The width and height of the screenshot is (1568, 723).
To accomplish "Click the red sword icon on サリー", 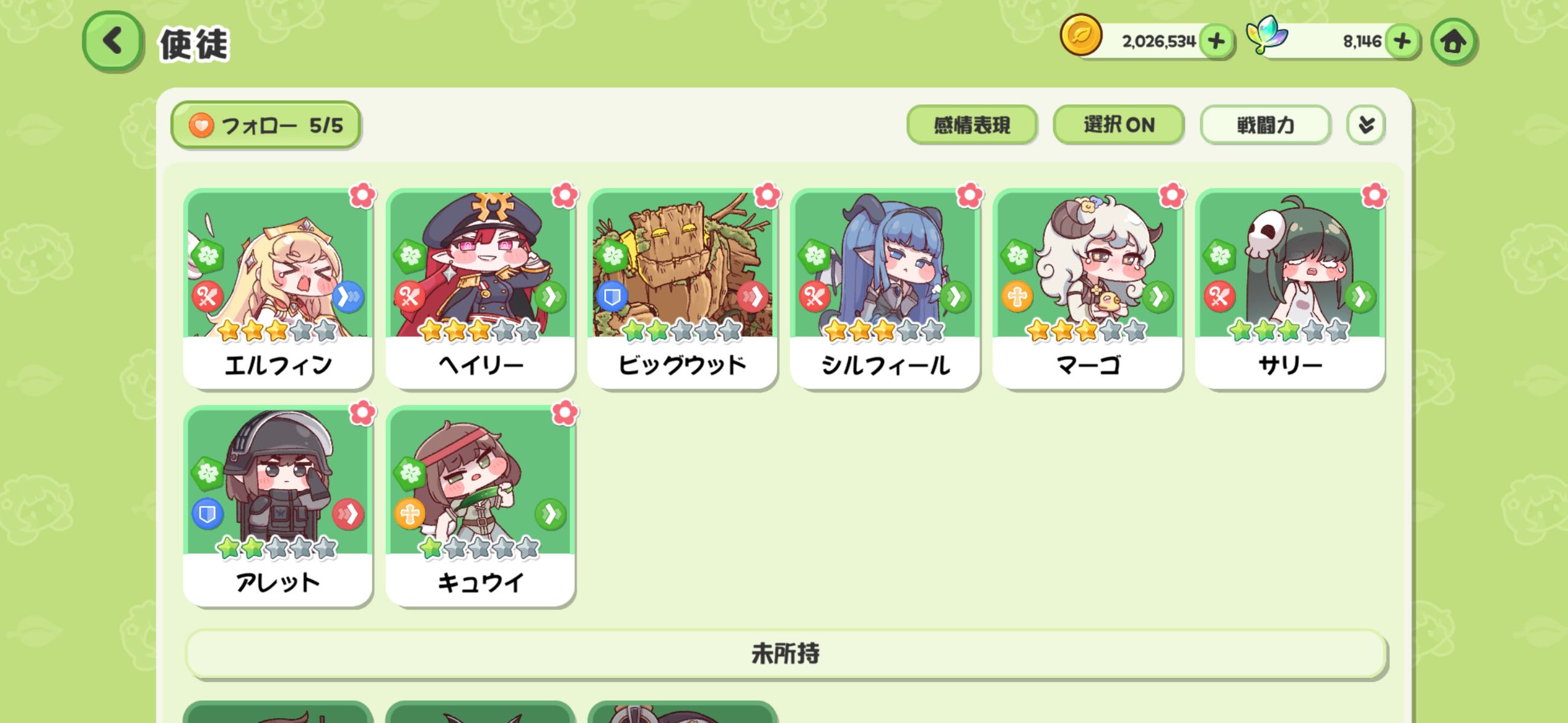I will (1219, 297).
